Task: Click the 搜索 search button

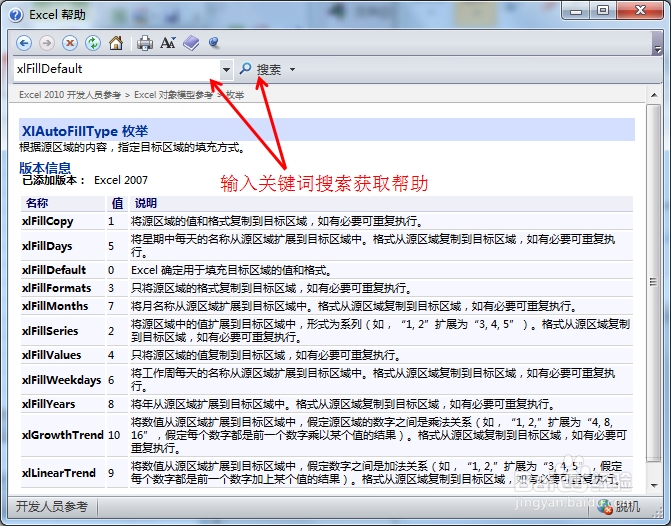Action: click(269, 69)
